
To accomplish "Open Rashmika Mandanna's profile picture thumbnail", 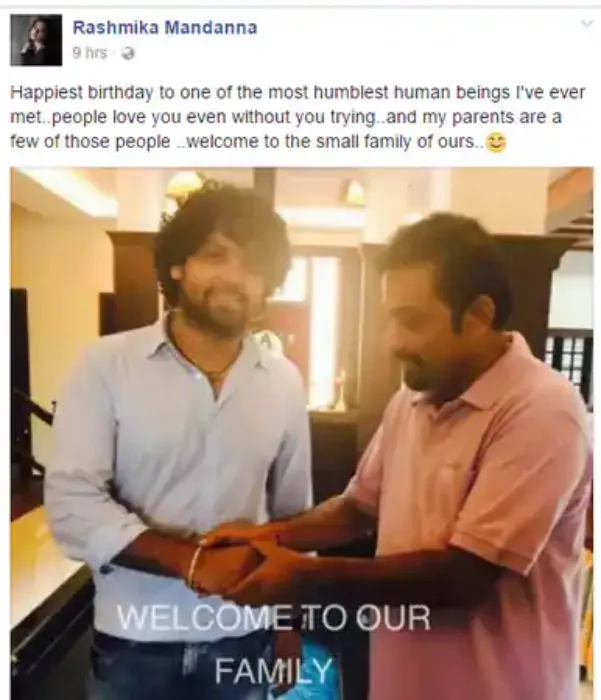I will click(x=36, y=40).
